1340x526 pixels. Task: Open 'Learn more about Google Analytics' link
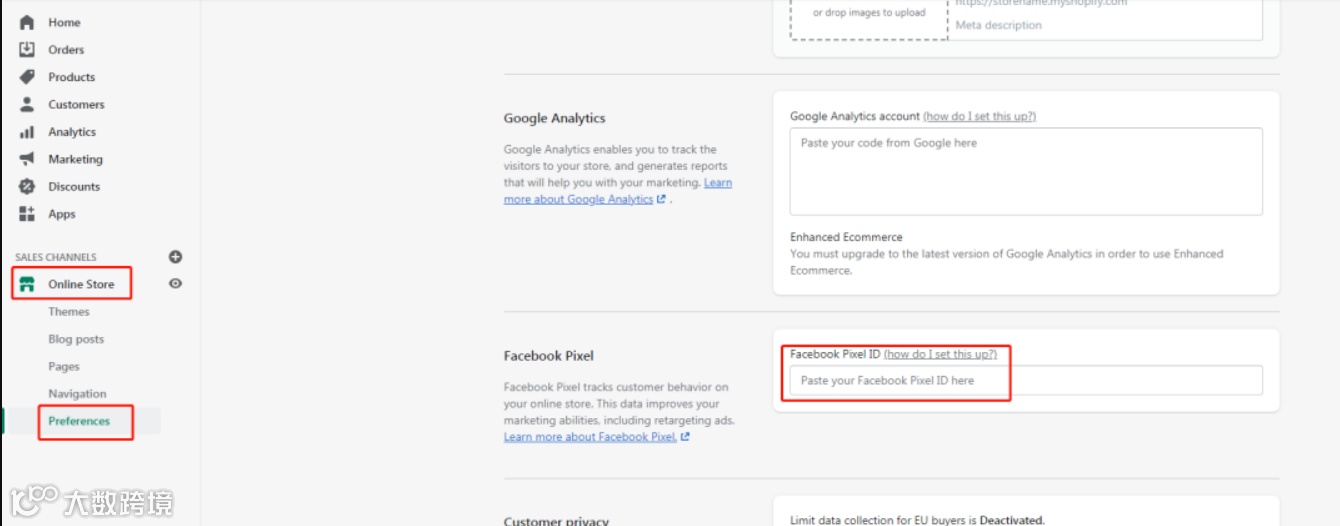click(x=618, y=191)
